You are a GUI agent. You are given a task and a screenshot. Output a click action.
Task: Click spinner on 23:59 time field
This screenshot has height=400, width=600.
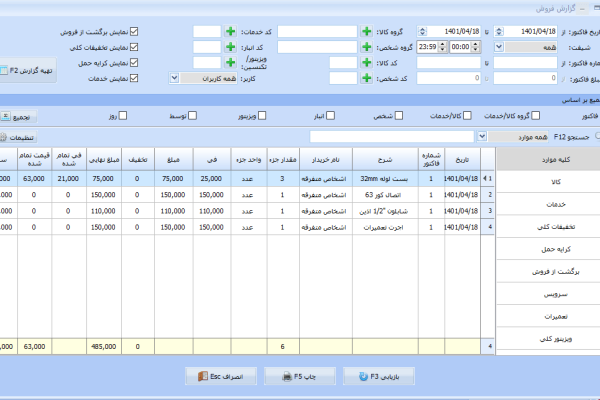pos(442,47)
